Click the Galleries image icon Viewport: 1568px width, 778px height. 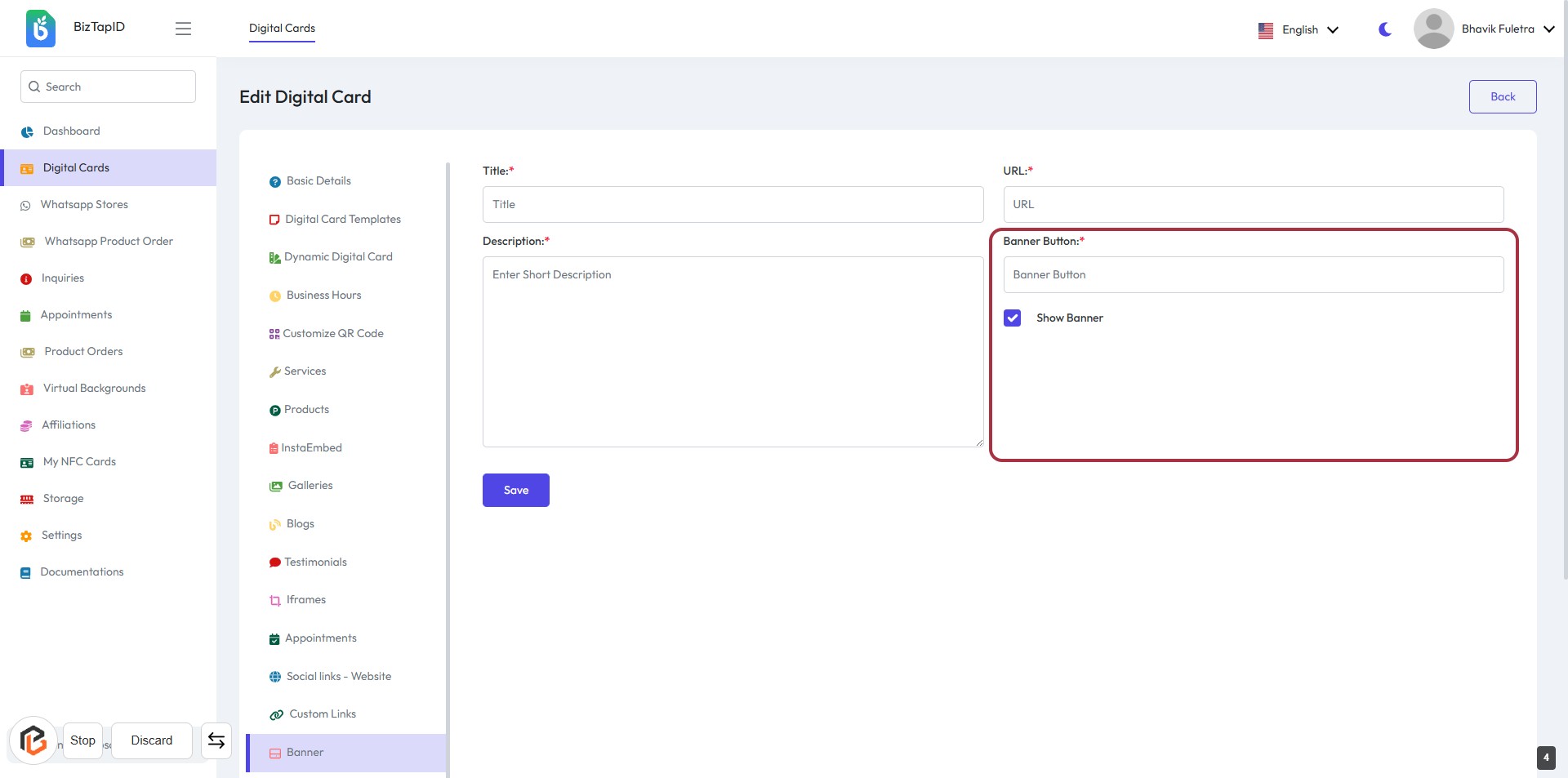click(x=276, y=487)
